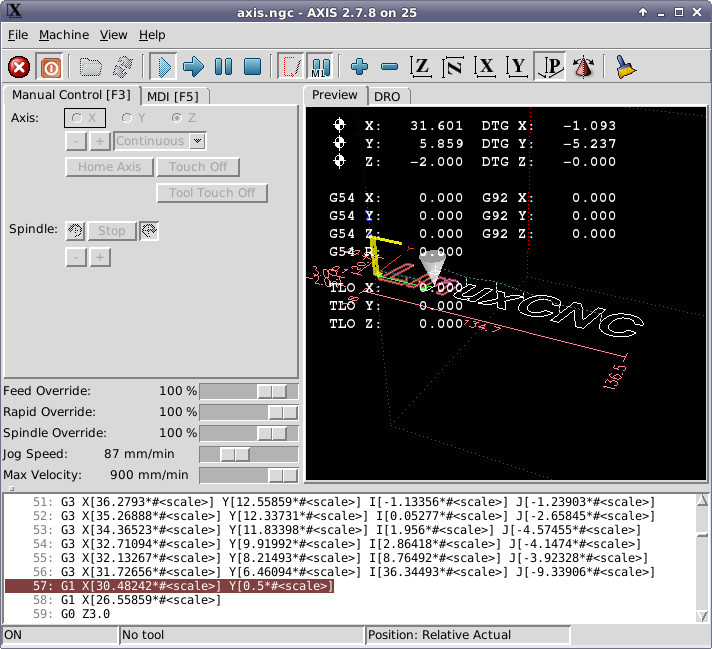The image size is (712, 649).
Task: Click 'No tool' status bar entry
Action: click(x=242, y=635)
